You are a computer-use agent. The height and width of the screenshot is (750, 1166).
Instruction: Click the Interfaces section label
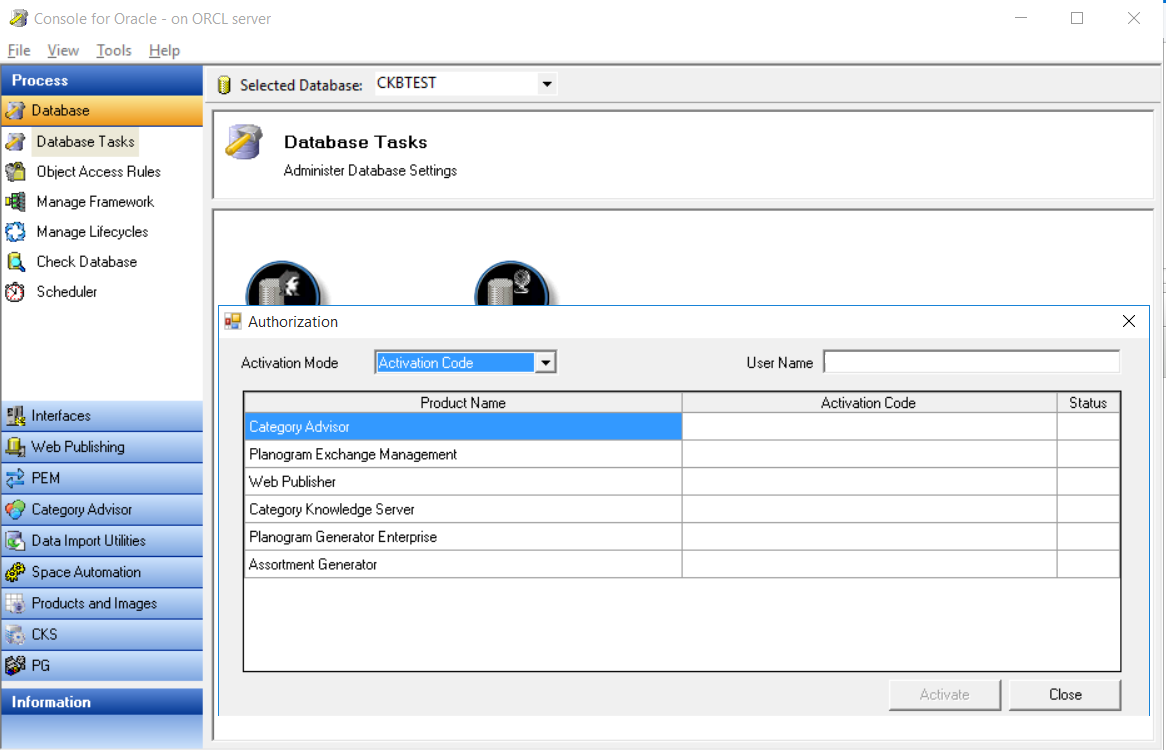pyautogui.click(x=61, y=416)
